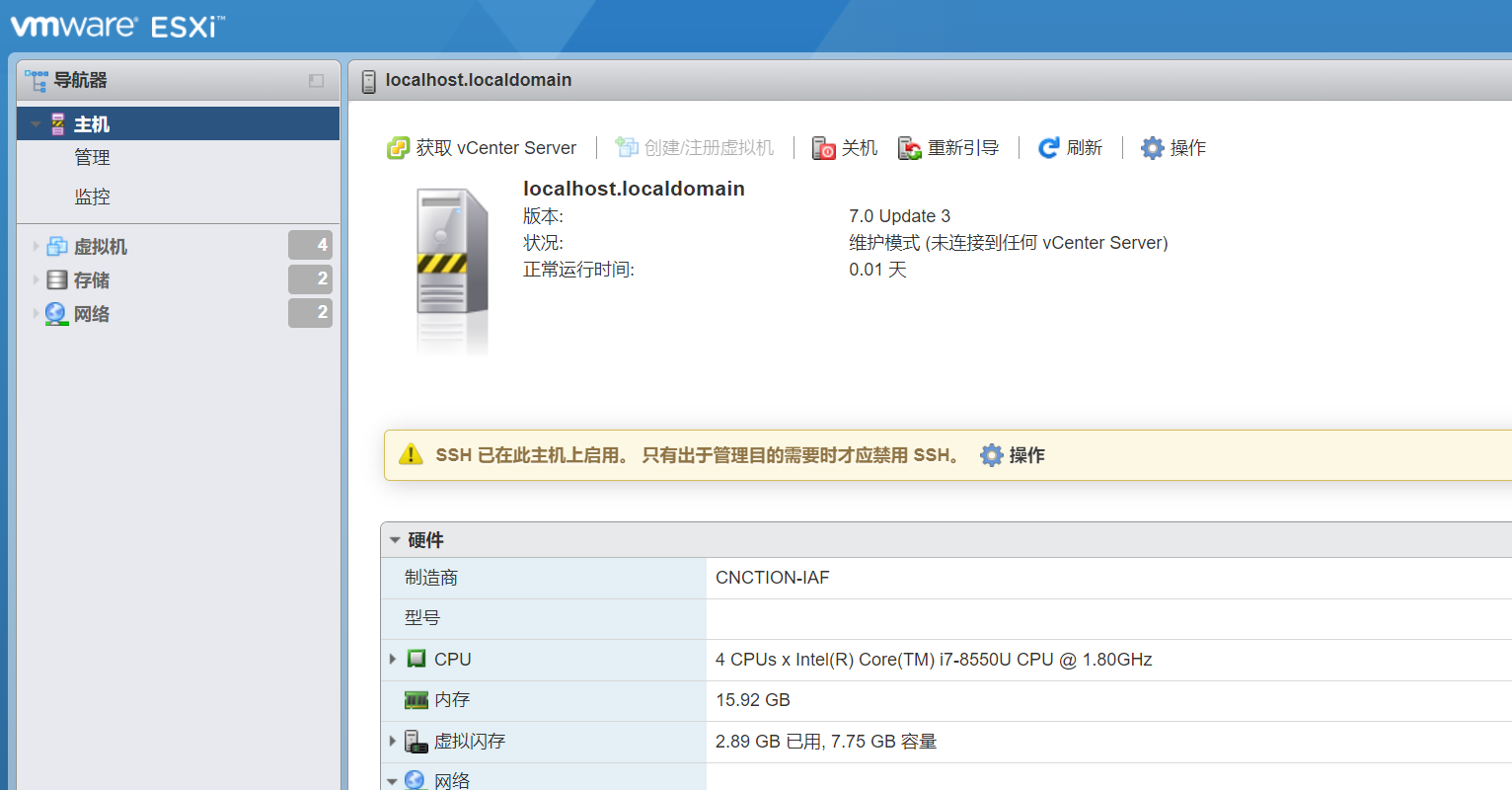Screen dimensions: 1512x790
Task: Select 主机 (Host) in navigator
Action: 178,123
